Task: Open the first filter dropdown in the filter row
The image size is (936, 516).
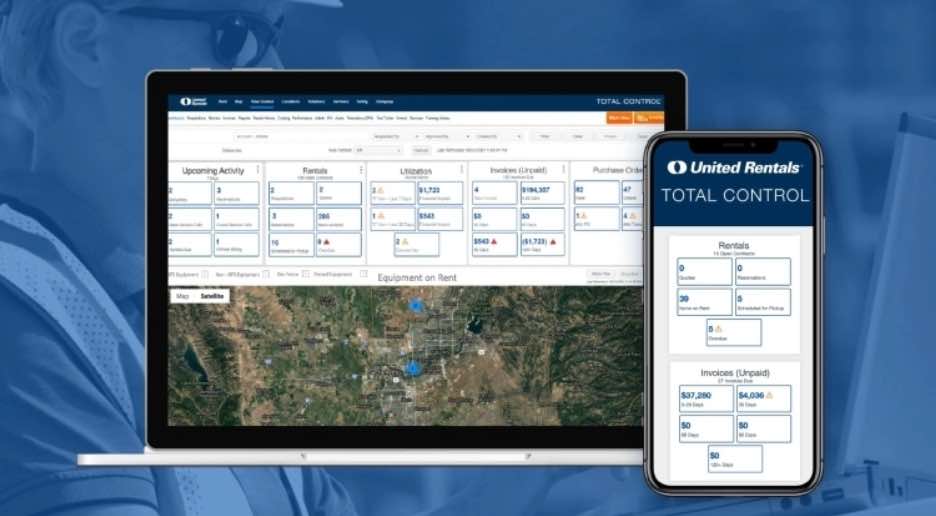Action: 395,137
